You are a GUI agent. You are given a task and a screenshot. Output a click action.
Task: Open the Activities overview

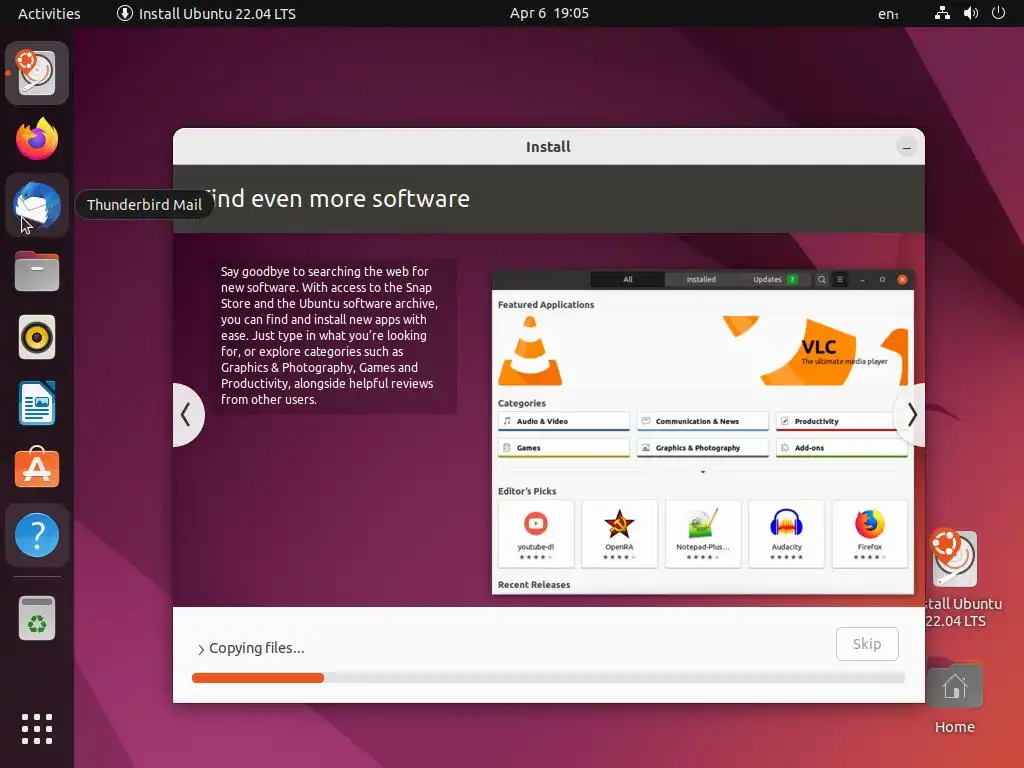49,13
